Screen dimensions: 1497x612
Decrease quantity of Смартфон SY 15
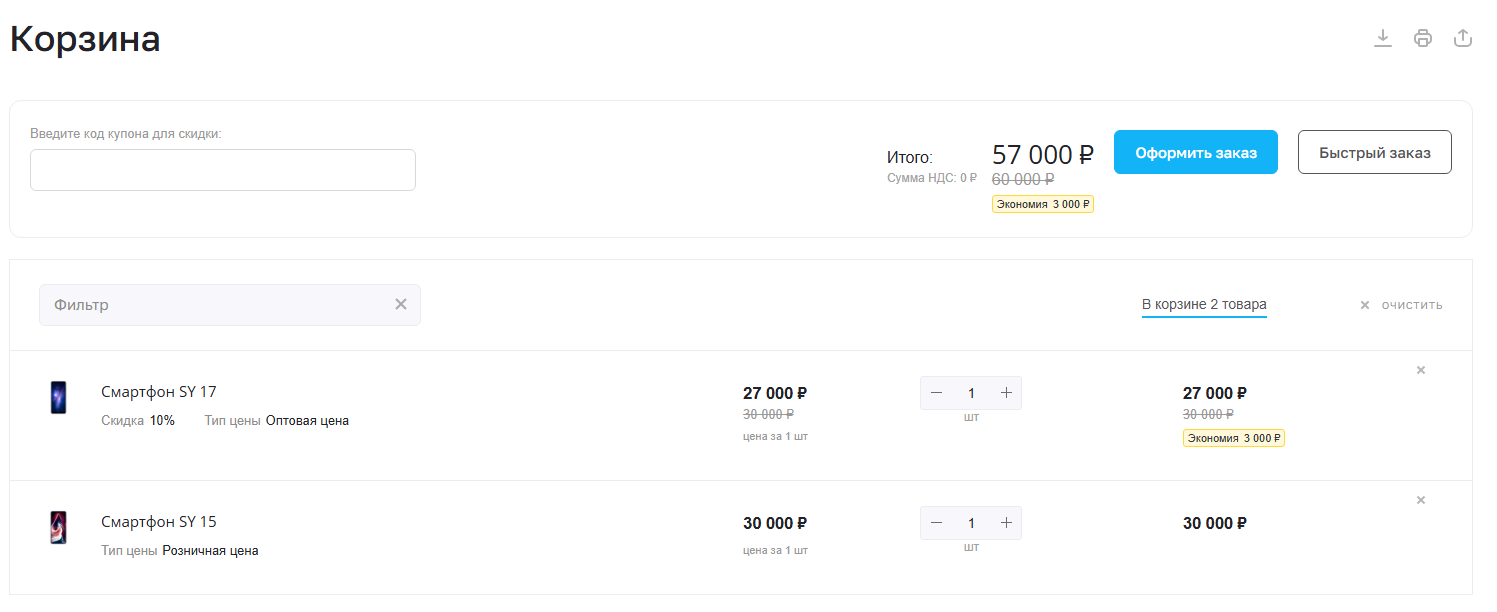(x=936, y=523)
